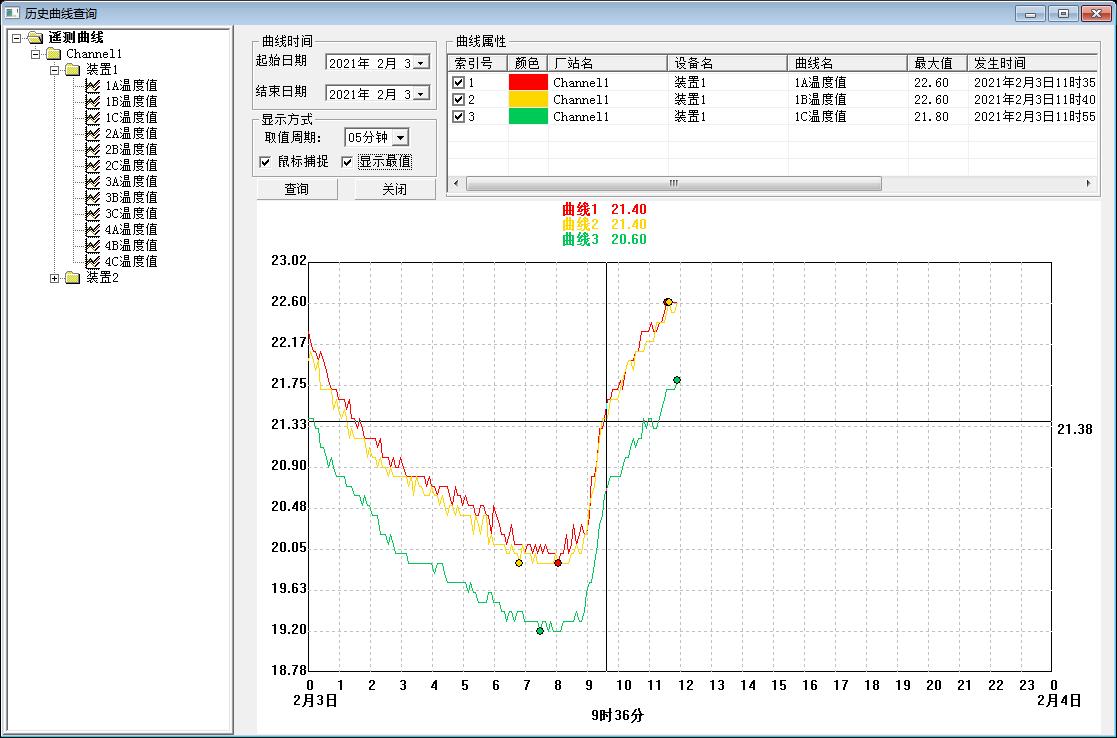Uncheck curve index 2 in table
Viewport: 1117px width, 738px height.
(459, 100)
